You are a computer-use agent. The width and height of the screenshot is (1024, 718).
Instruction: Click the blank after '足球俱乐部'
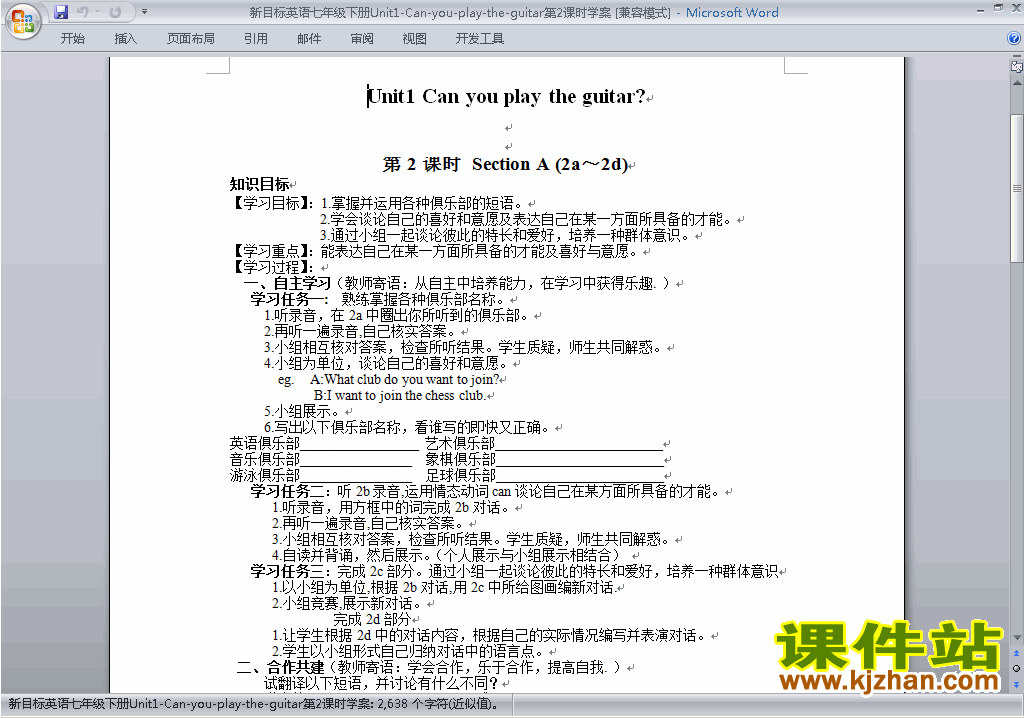(x=579, y=476)
